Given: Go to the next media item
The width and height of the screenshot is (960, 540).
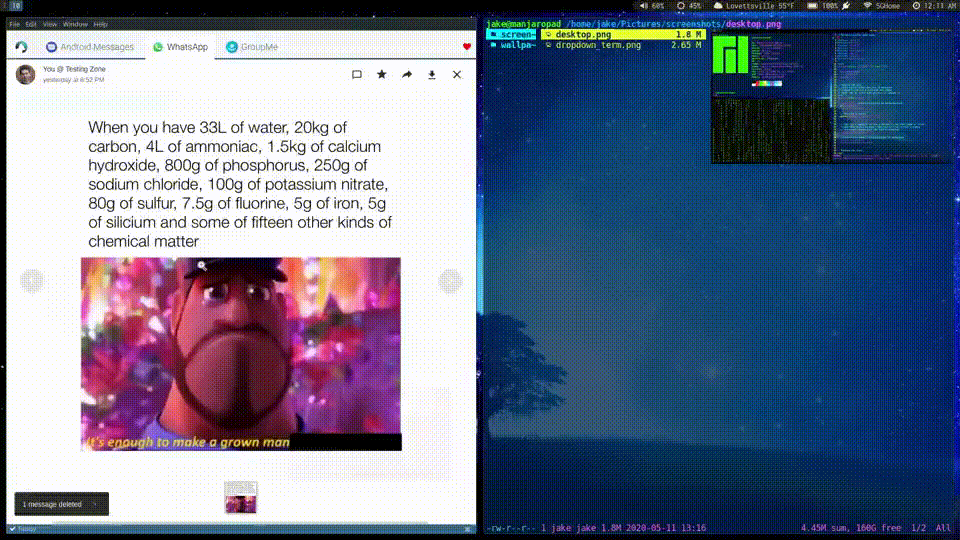Looking at the screenshot, I should click(x=450, y=281).
